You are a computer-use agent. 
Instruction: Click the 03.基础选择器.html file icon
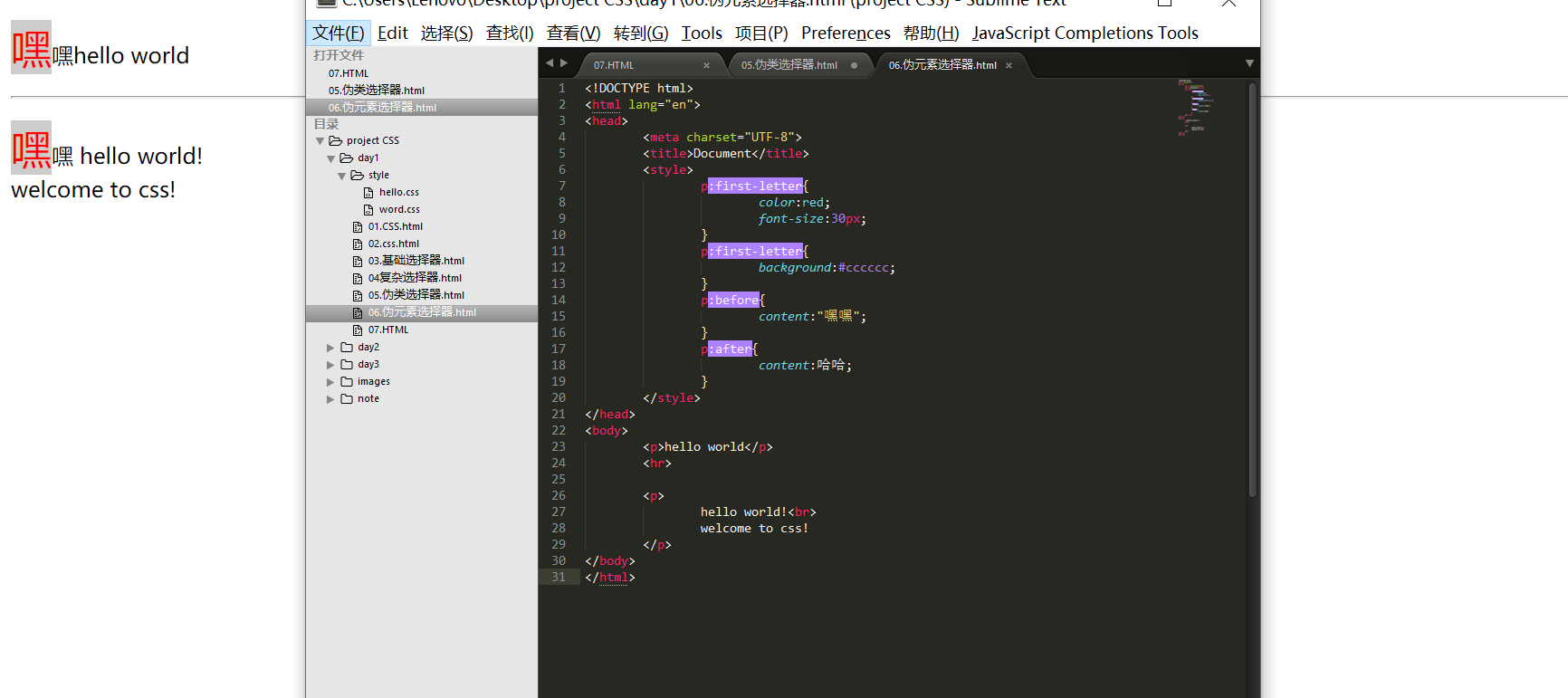click(x=358, y=262)
